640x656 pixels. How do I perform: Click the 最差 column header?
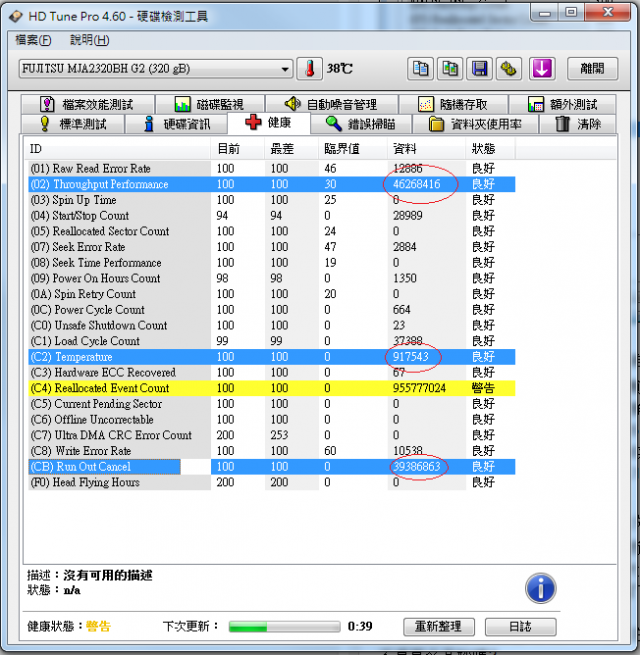(292, 149)
